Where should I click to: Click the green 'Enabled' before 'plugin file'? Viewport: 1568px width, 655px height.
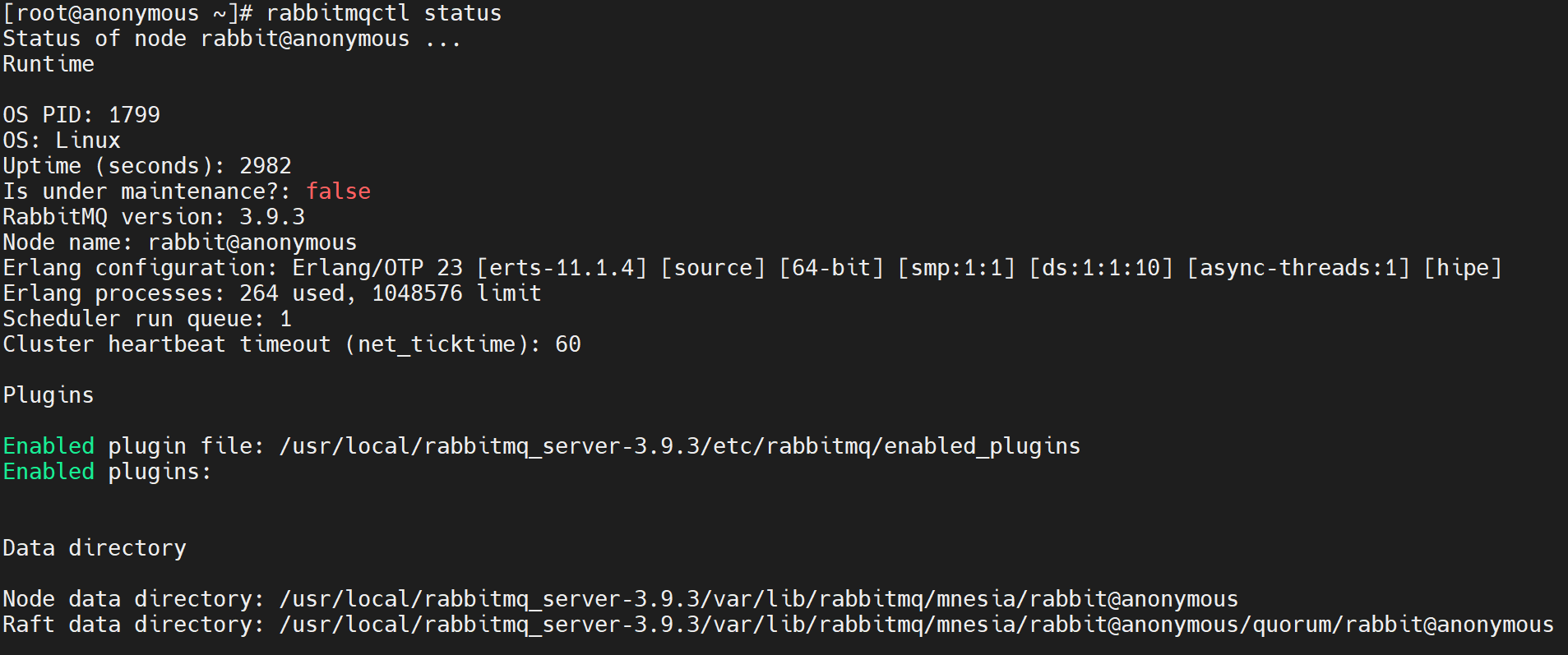tap(49, 446)
